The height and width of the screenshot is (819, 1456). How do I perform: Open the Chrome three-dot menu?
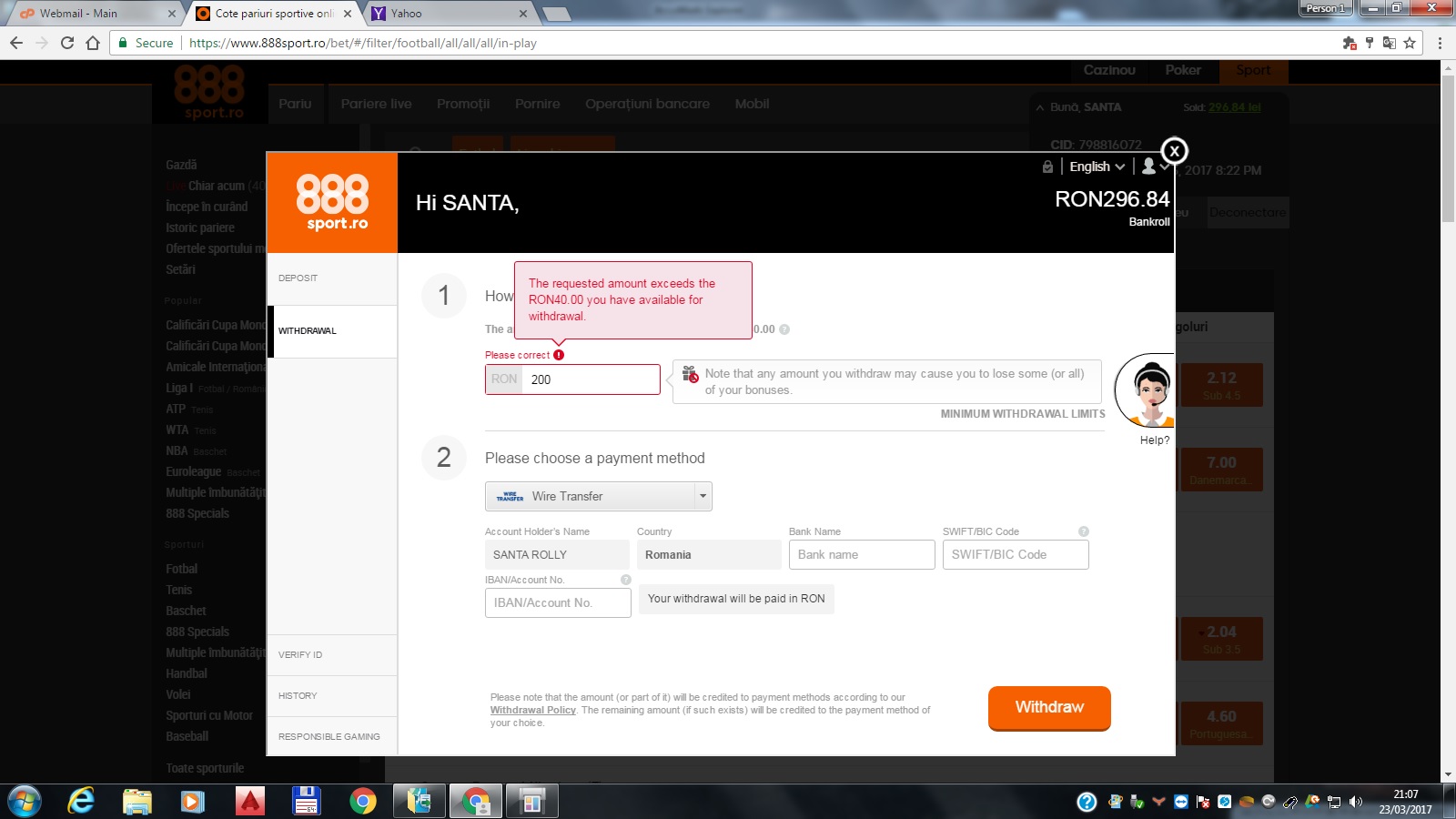point(1440,43)
